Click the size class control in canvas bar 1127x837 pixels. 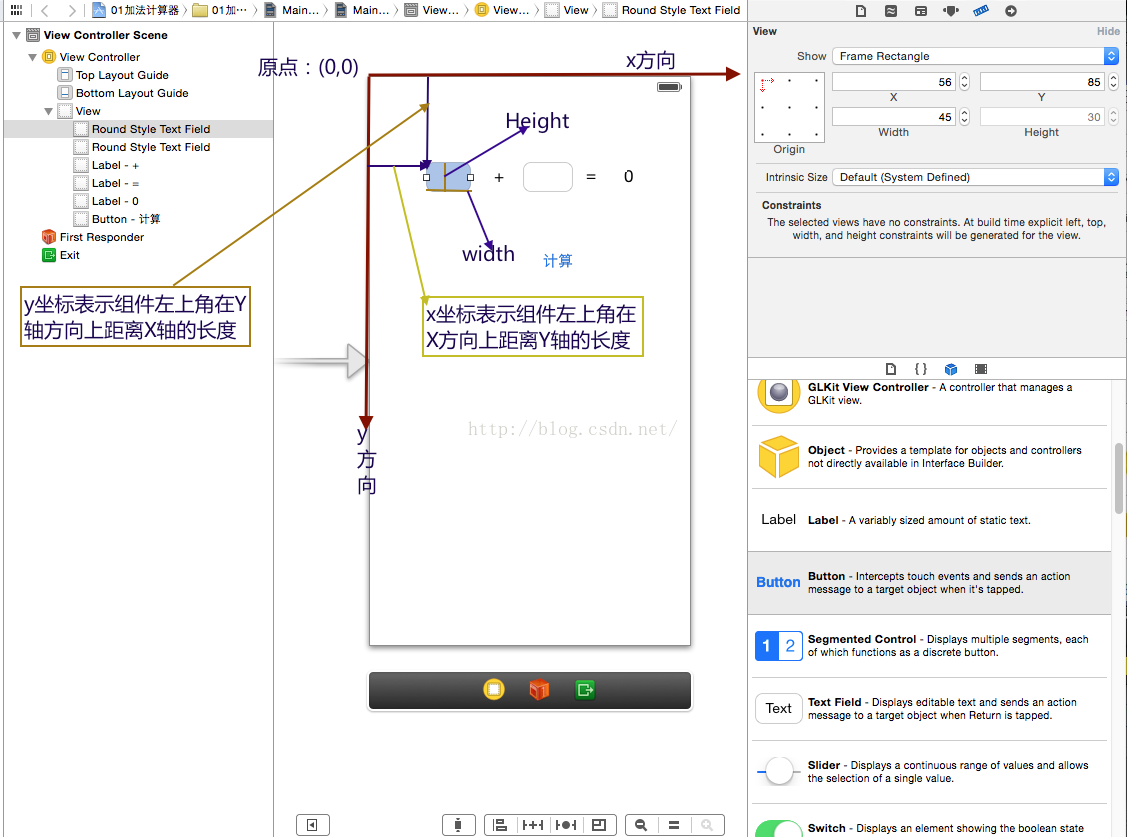pos(459,825)
